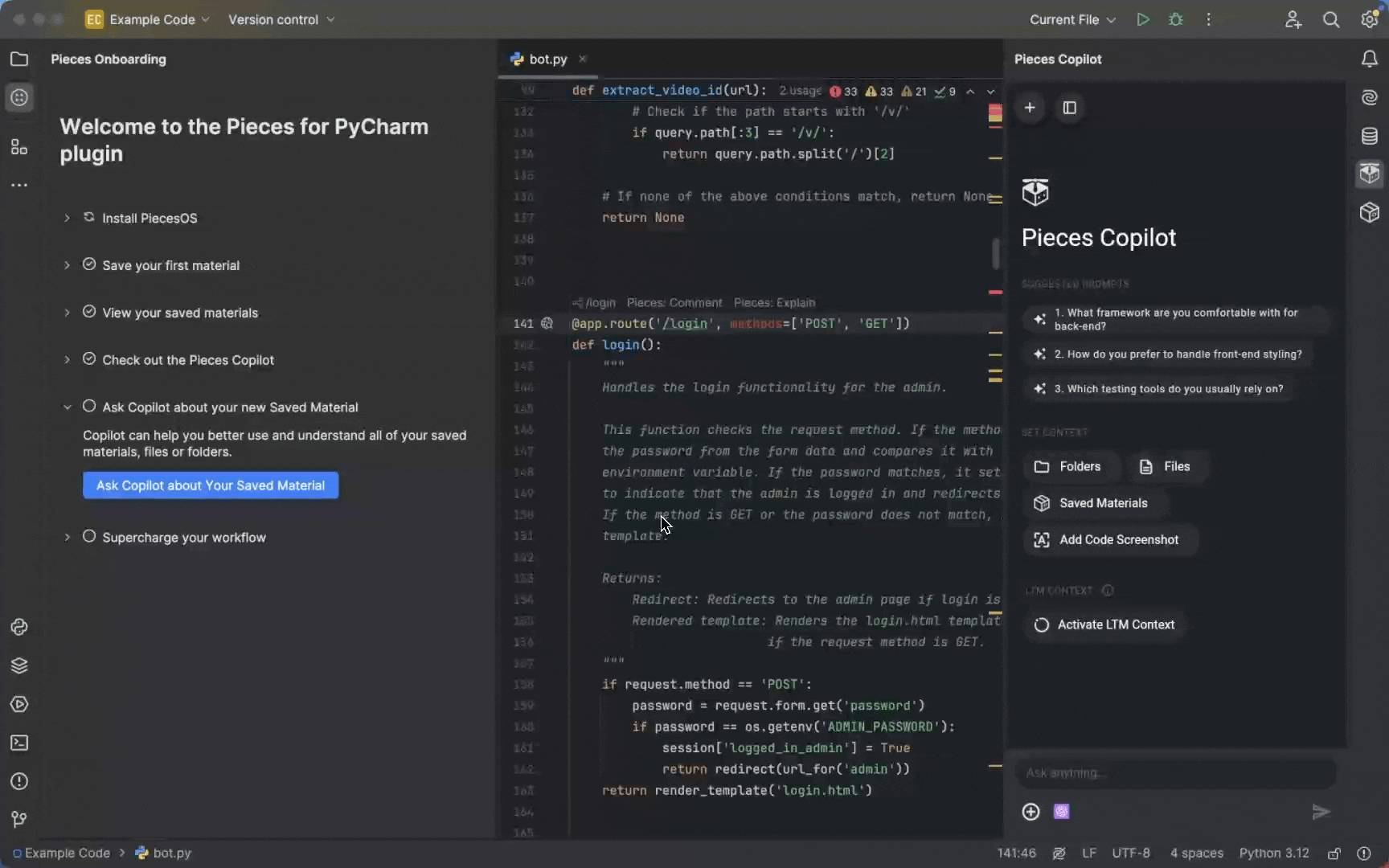Go to previous highlighted error arrow

pyautogui.click(x=970, y=92)
